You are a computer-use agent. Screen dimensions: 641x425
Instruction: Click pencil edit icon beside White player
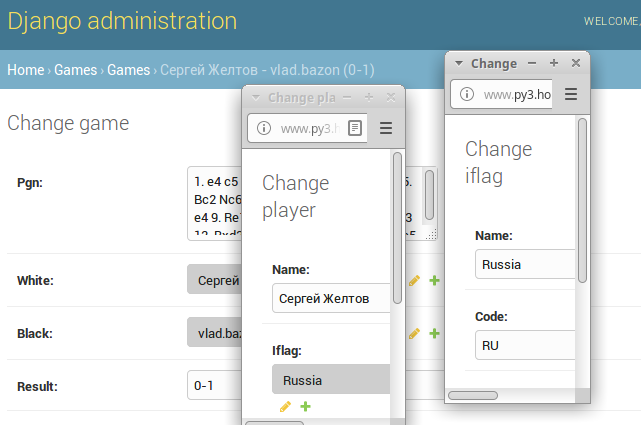(x=414, y=281)
